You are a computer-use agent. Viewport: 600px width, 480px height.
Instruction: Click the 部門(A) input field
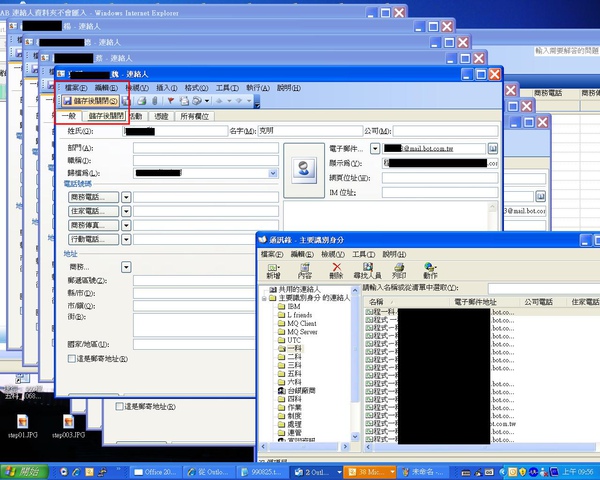(206, 148)
